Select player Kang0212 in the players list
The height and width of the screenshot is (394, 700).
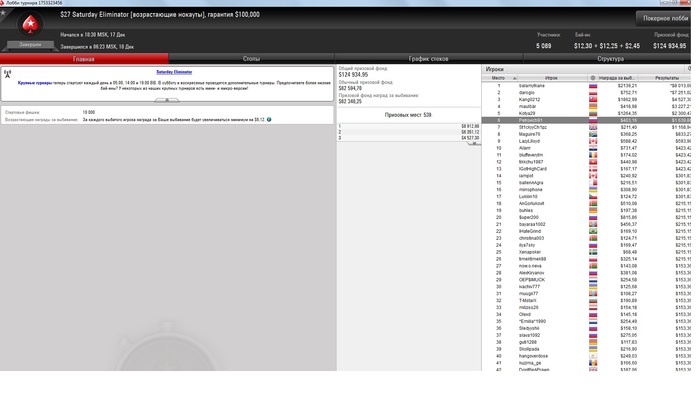point(529,100)
